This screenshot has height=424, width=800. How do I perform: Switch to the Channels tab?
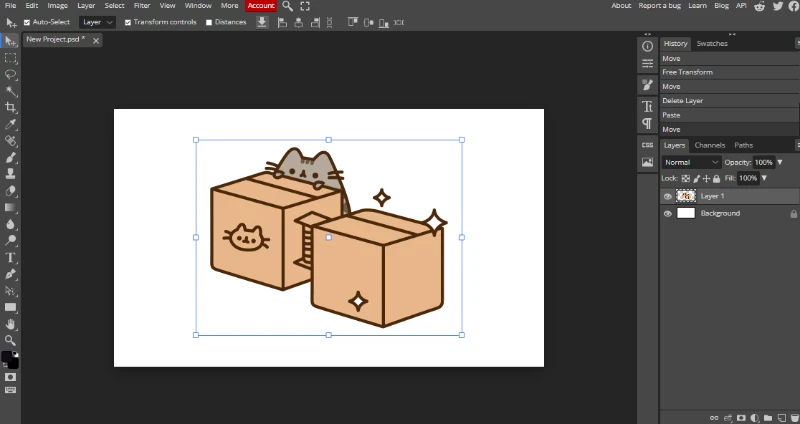click(x=710, y=145)
